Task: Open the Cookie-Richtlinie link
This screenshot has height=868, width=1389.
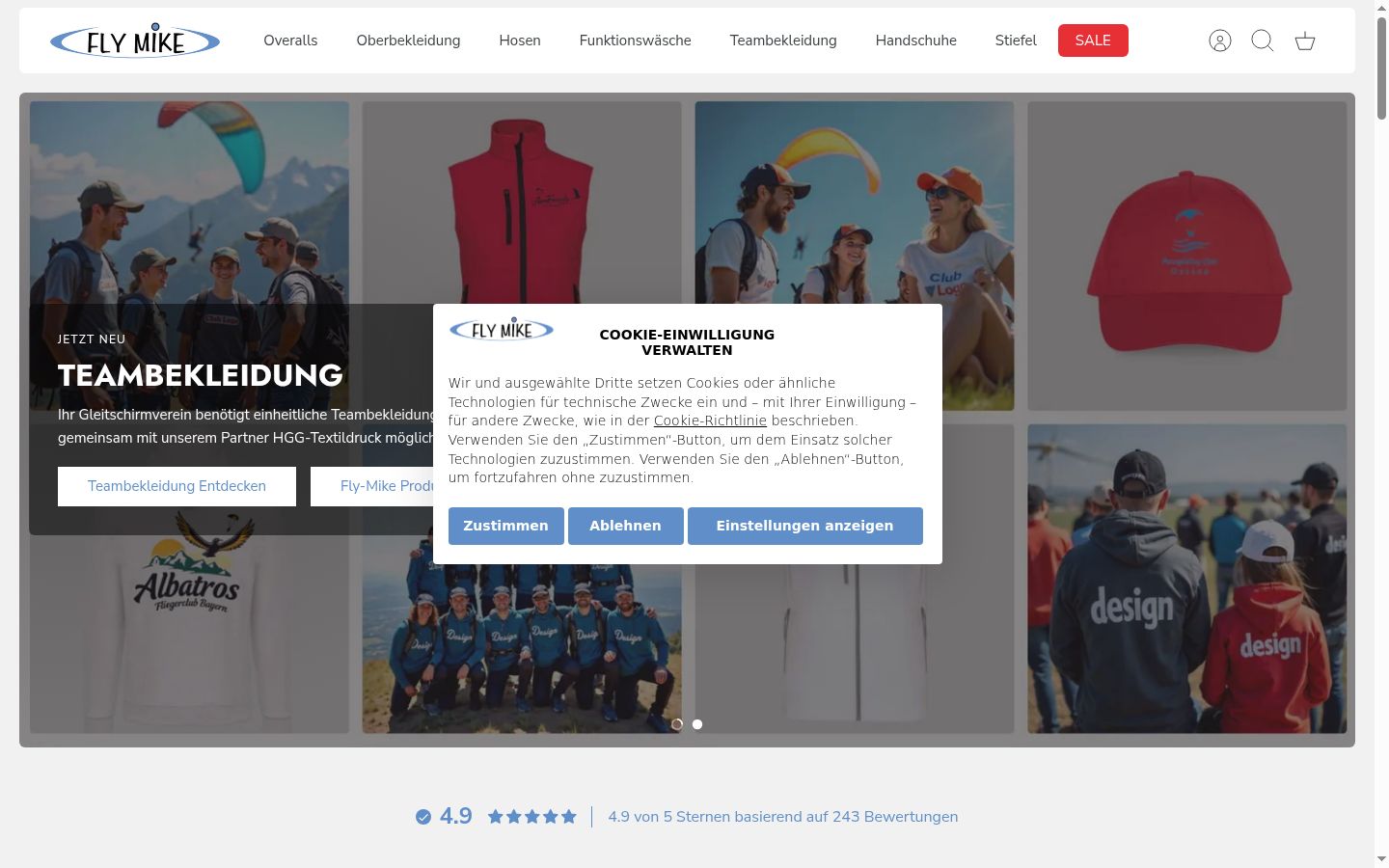Action: click(710, 420)
